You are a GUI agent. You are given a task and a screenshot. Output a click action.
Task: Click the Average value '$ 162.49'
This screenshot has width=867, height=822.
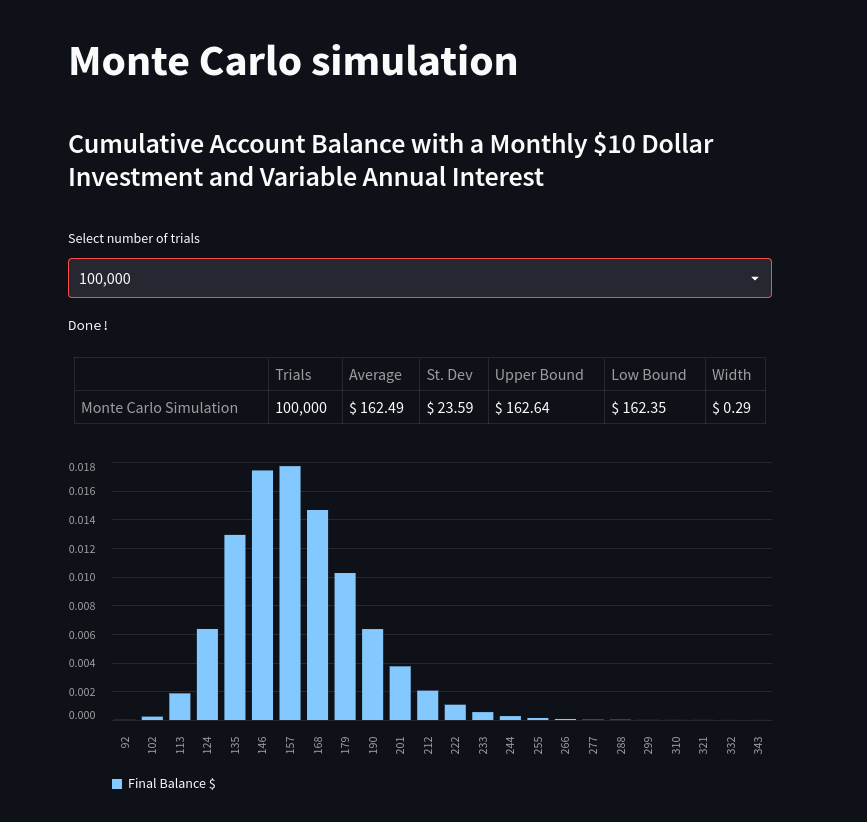pos(375,407)
